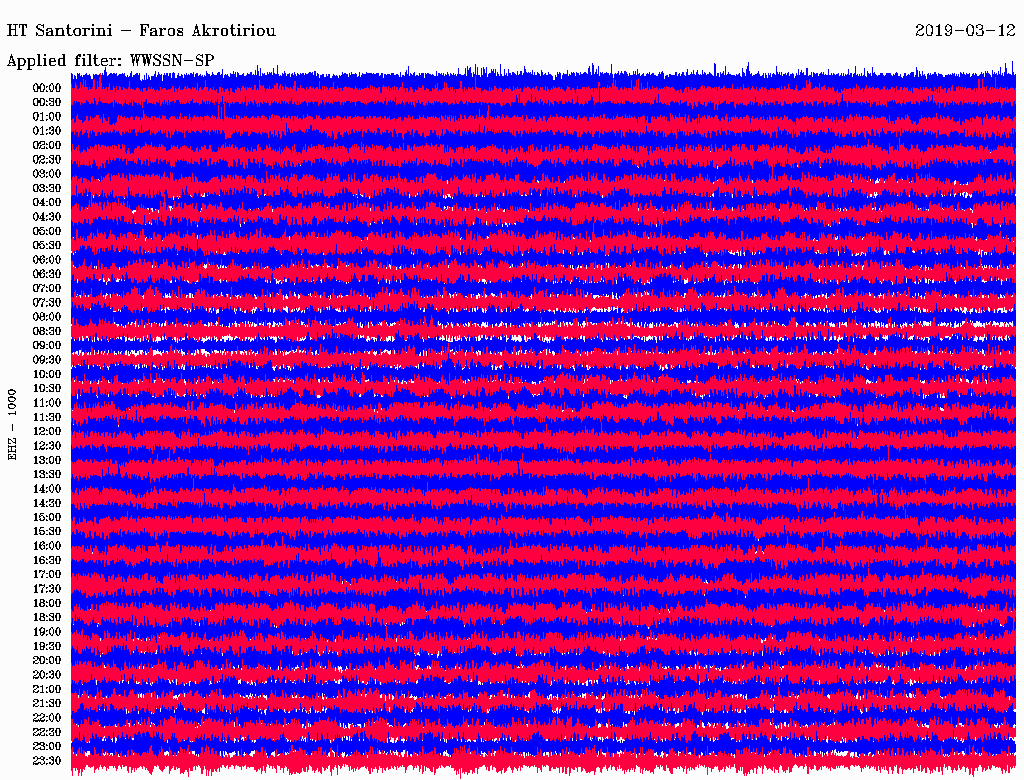Select the 03:00 time label
Screen dimensions: 1024x780
pos(47,174)
